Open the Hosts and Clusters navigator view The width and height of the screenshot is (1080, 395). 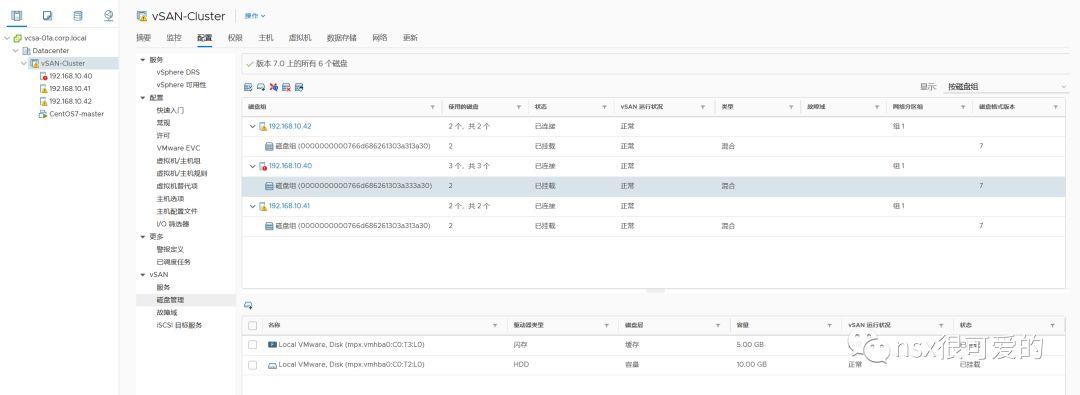[x=17, y=15]
